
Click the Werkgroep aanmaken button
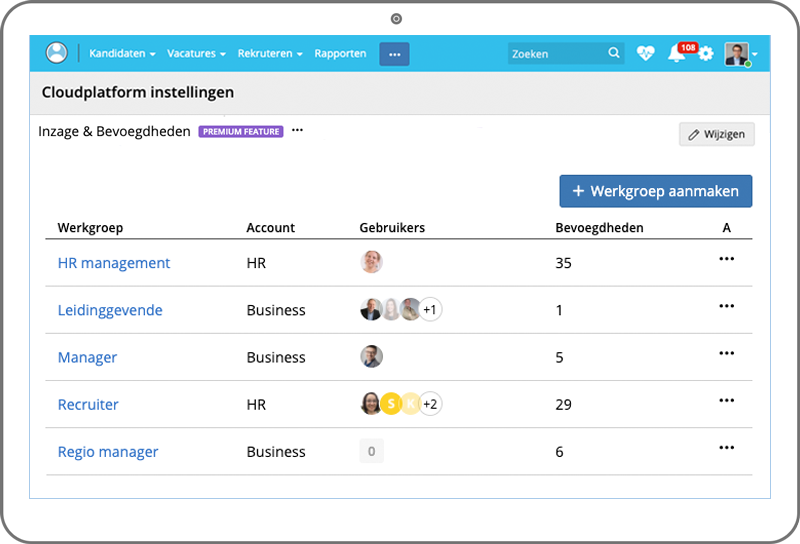655,191
